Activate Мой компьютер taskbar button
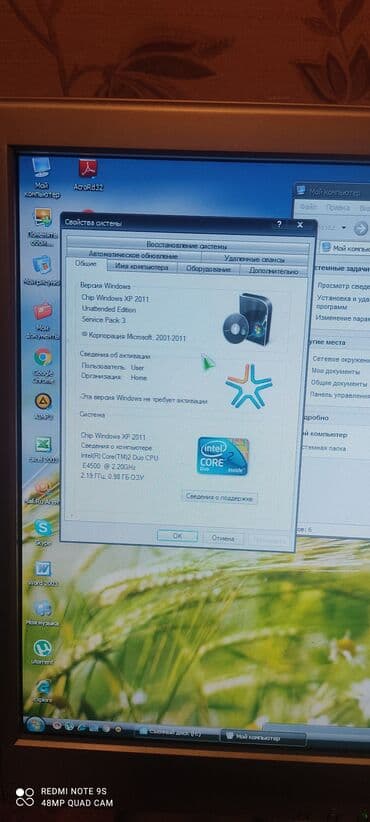The image size is (370, 822). click(x=264, y=737)
